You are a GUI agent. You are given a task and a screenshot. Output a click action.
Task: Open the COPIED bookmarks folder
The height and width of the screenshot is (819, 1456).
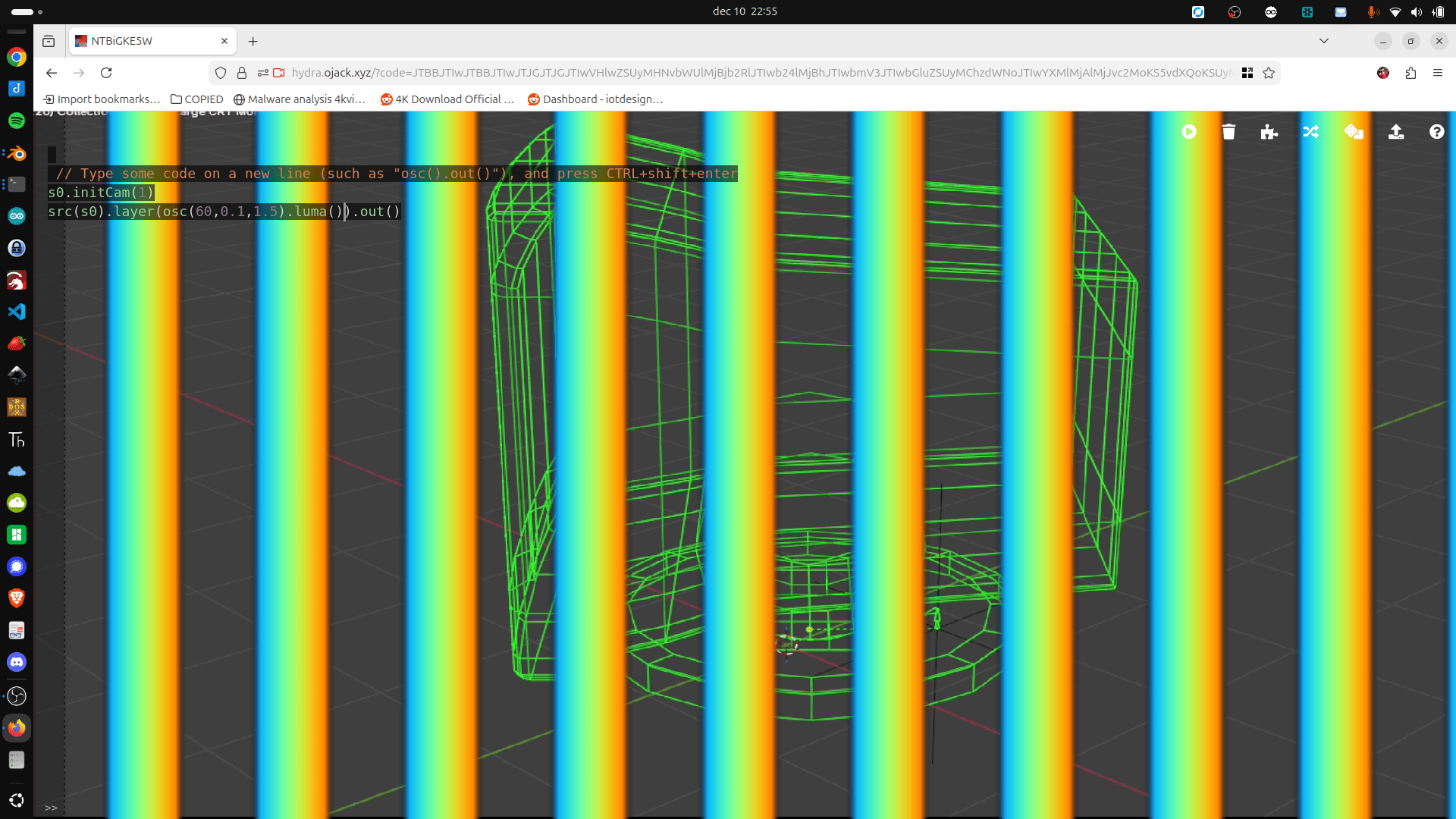point(196,99)
